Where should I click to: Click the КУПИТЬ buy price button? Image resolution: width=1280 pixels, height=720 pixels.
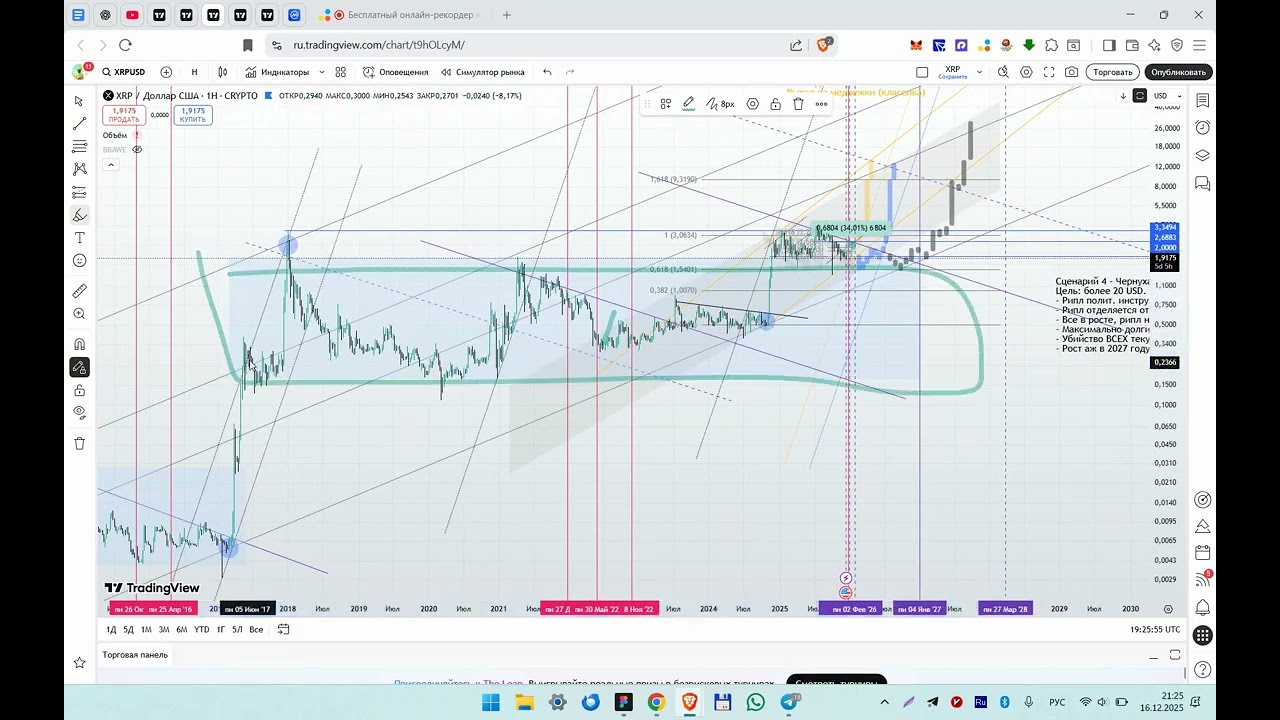pyautogui.click(x=193, y=115)
